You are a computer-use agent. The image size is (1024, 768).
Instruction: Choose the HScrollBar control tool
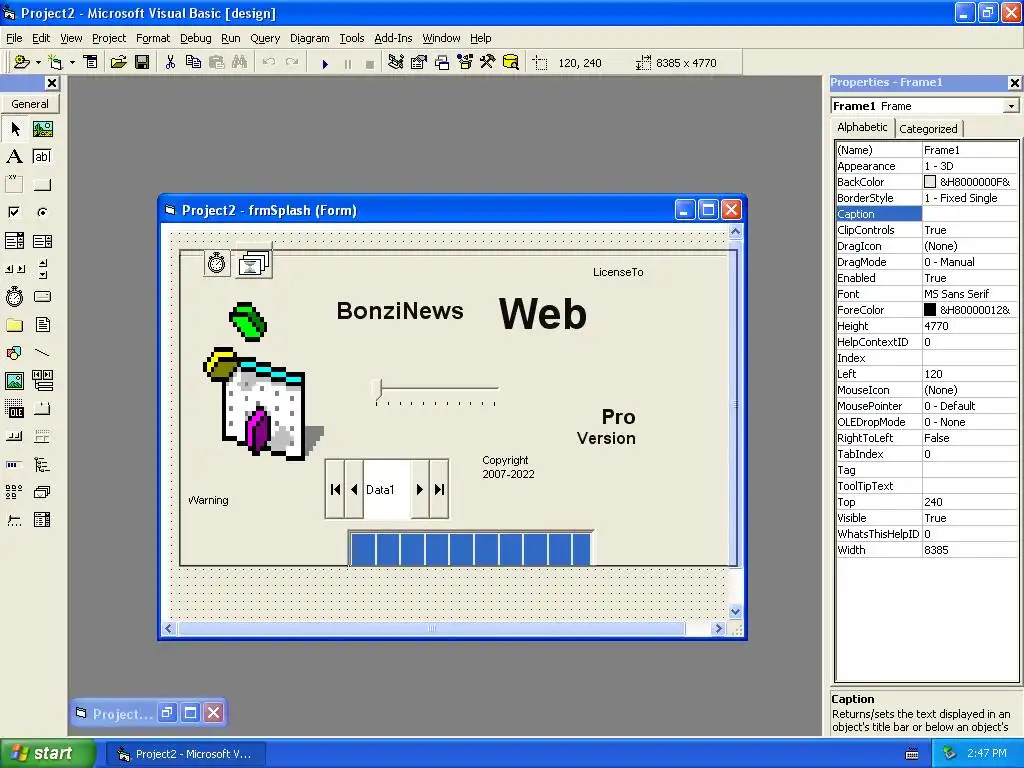click(15, 268)
